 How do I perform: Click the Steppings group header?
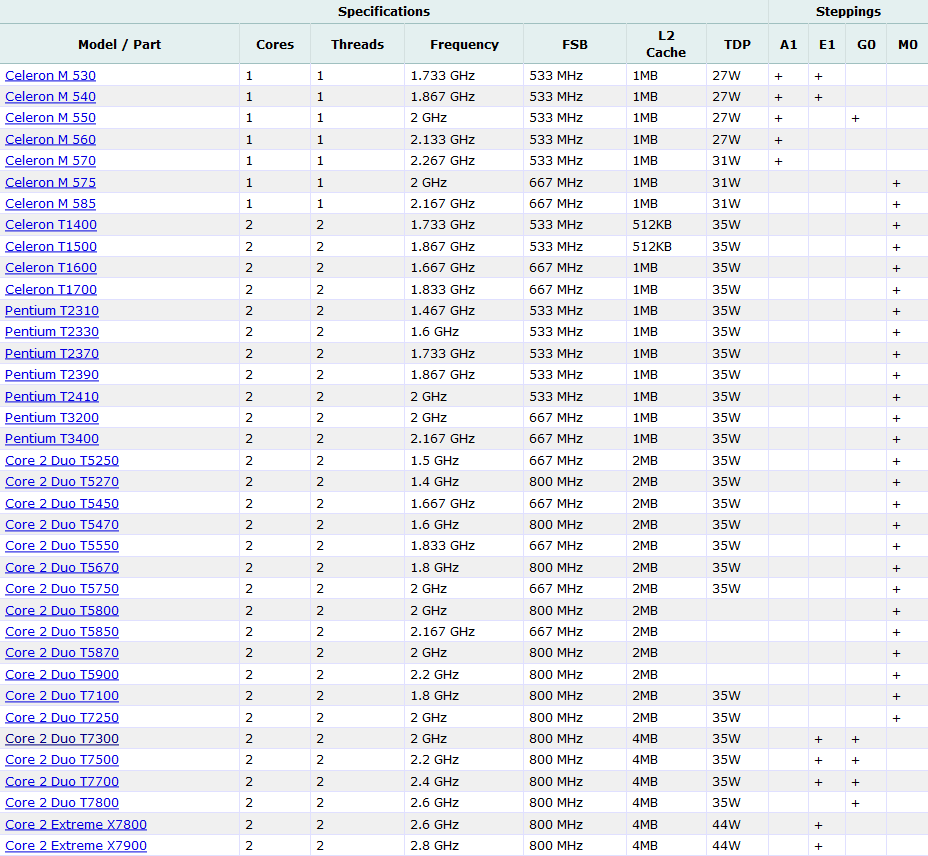coord(848,12)
